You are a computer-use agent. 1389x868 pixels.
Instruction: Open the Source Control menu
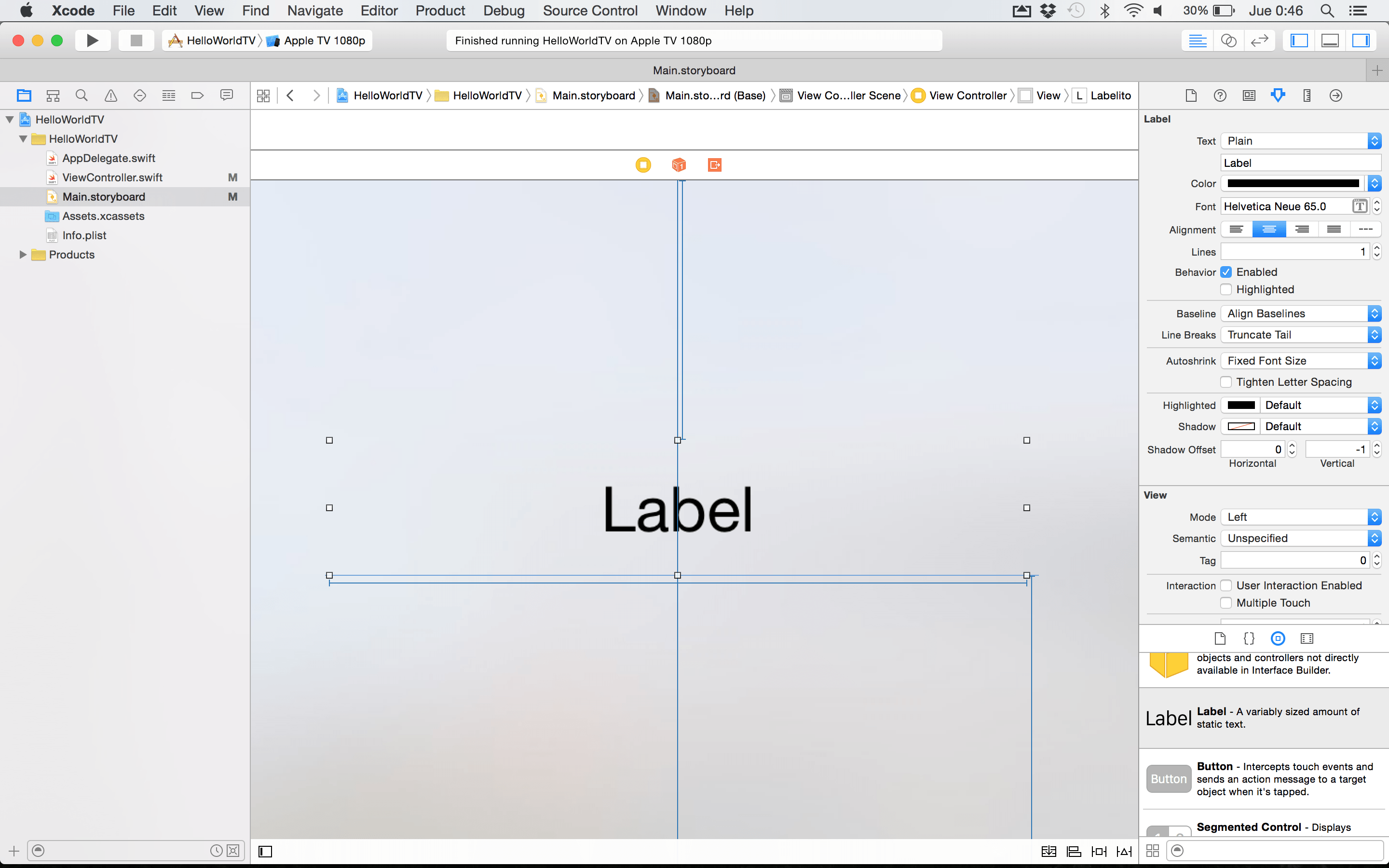(x=590, y=11)
